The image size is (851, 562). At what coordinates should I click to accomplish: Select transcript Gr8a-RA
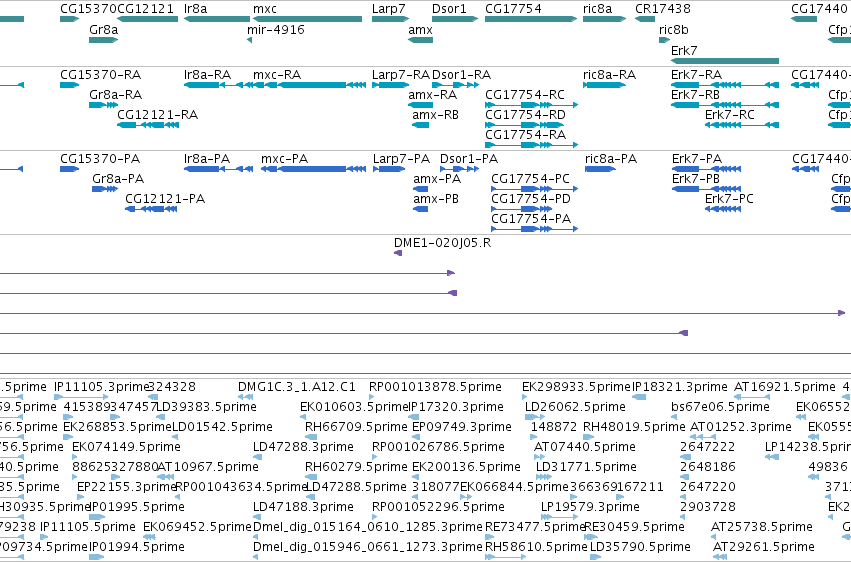pyautogui.click(x=116, y=94)
